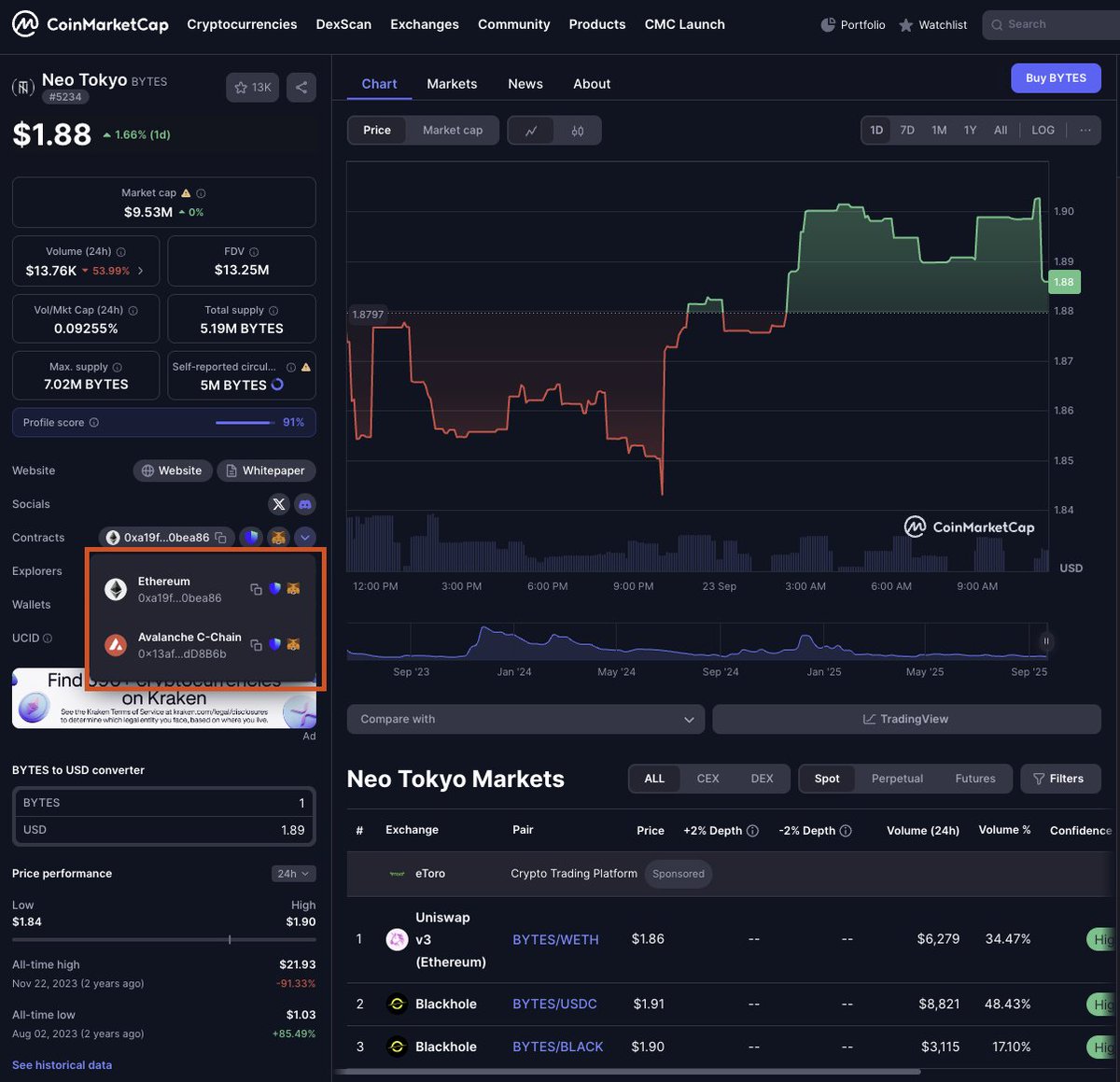Click the +2% Depth info icon
The width and height of the screenshot is (1120, 1082).
pos(752,831)
